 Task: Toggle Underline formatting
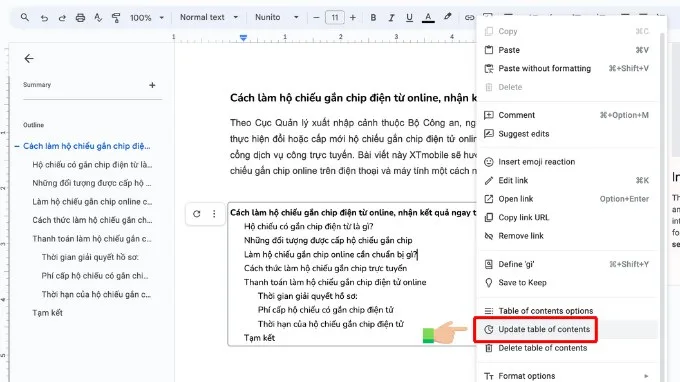409,17
